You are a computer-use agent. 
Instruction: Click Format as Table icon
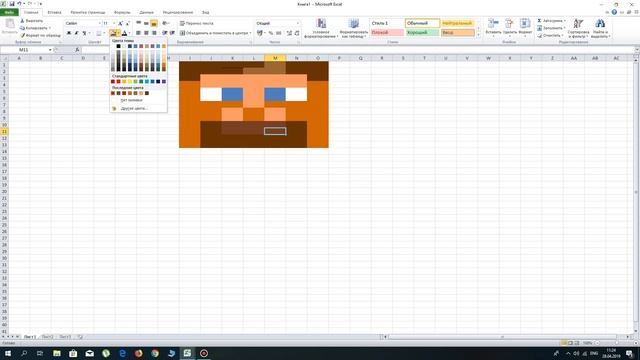coord(354,24)
